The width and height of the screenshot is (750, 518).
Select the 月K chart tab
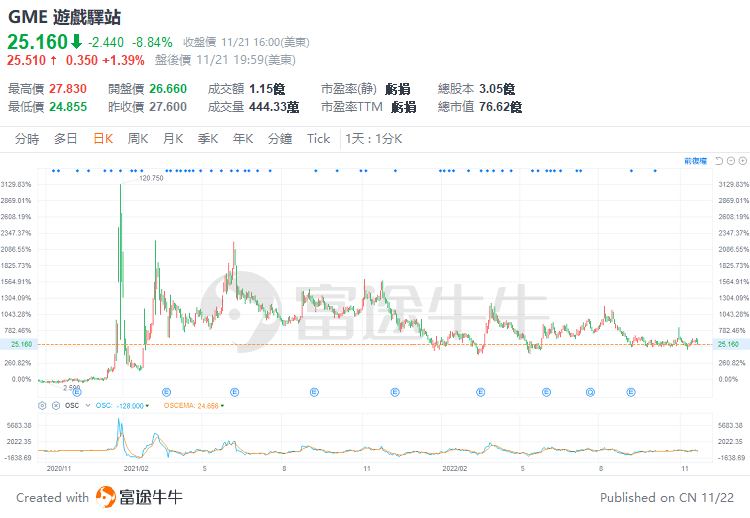click(x=173, y=139)
